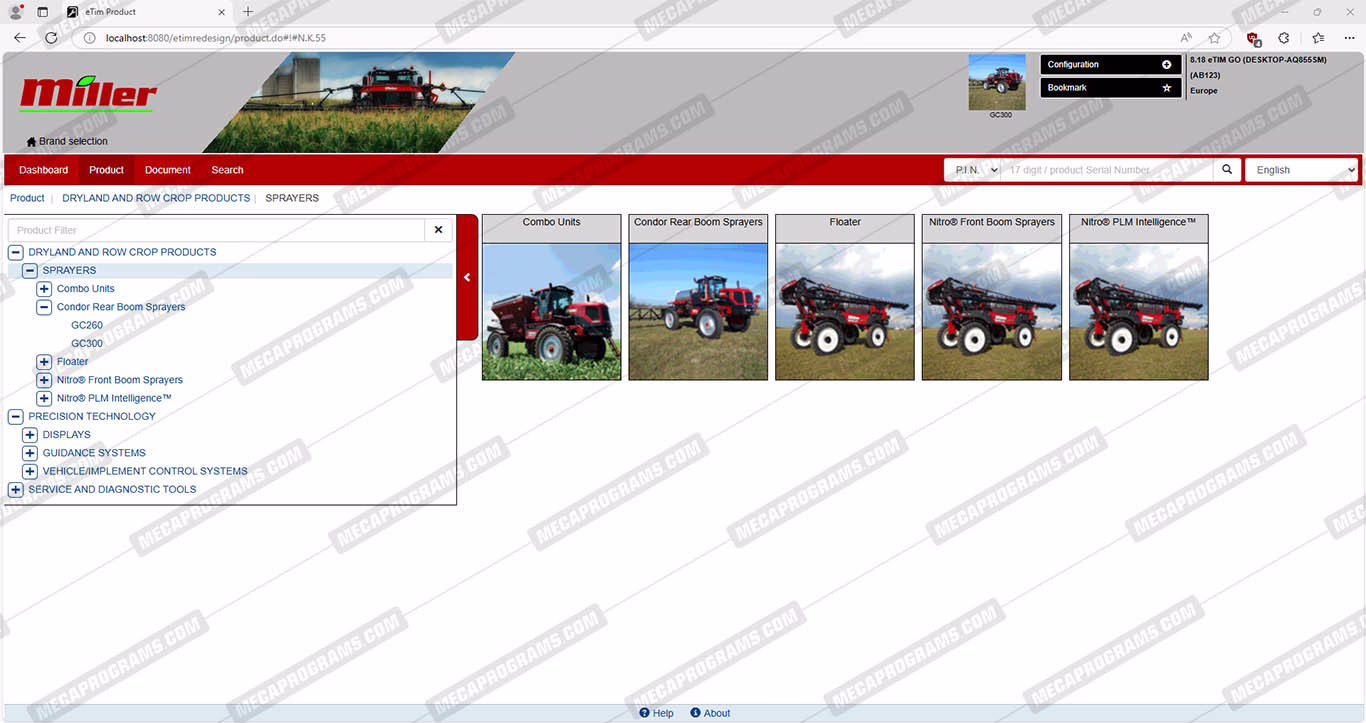Expand the Nitro Front Boom Sprayers node
The height and width of the screenshot is (723, 1366).
pyautogui.click(x=44, y=380)
